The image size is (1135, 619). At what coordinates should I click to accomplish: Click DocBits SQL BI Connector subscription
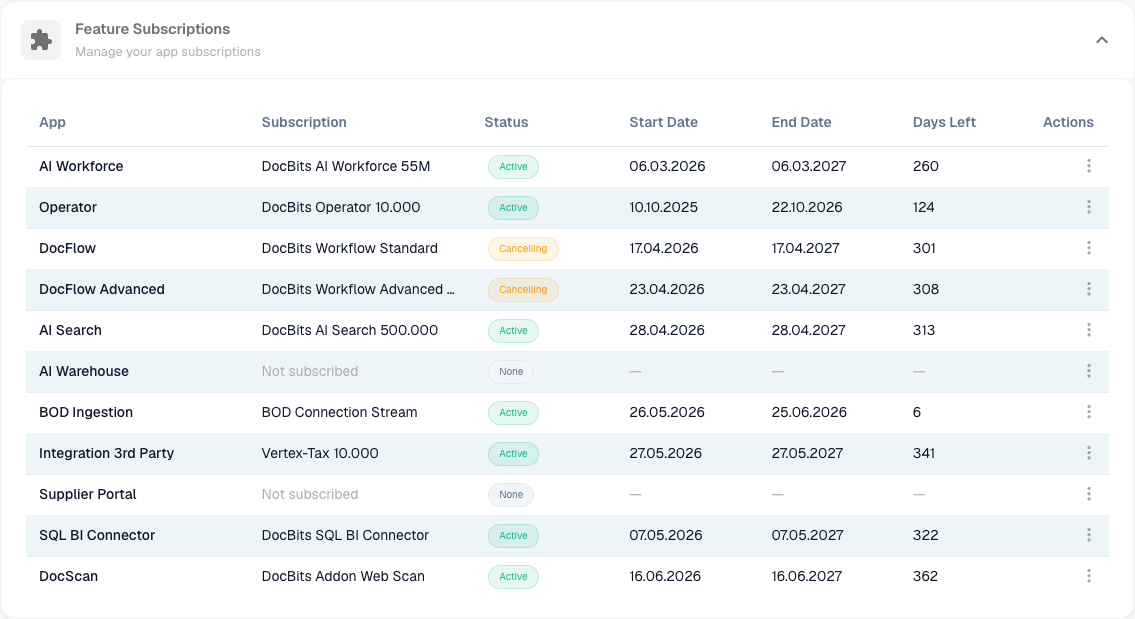click(345, 536)
